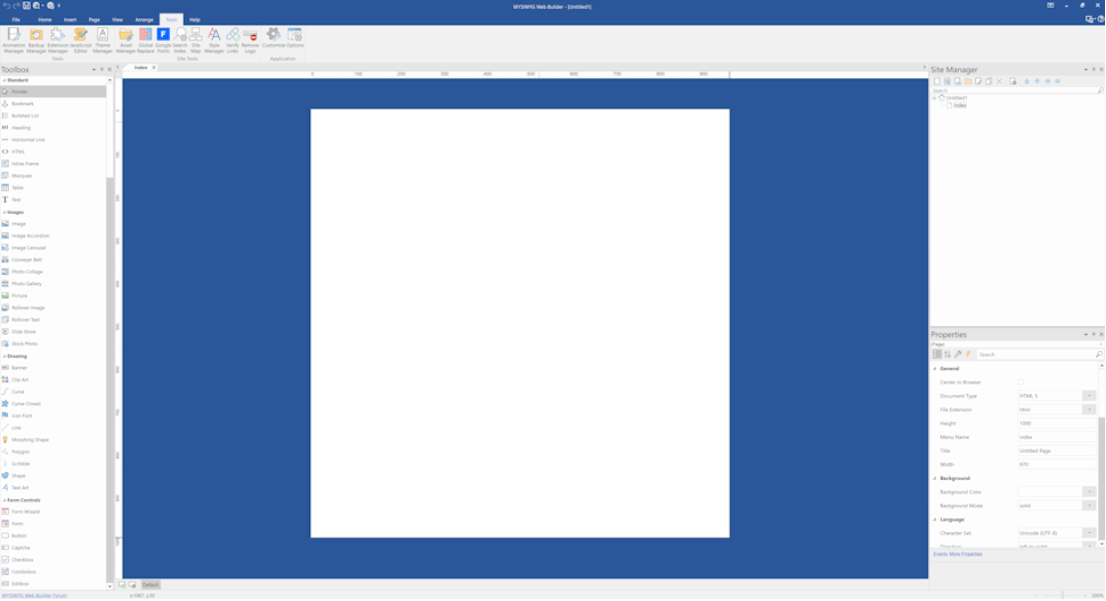This screenshot has height=601, width=1106.
Task: Select the Default breakpoint button
Action: click(x=151, y=585)
